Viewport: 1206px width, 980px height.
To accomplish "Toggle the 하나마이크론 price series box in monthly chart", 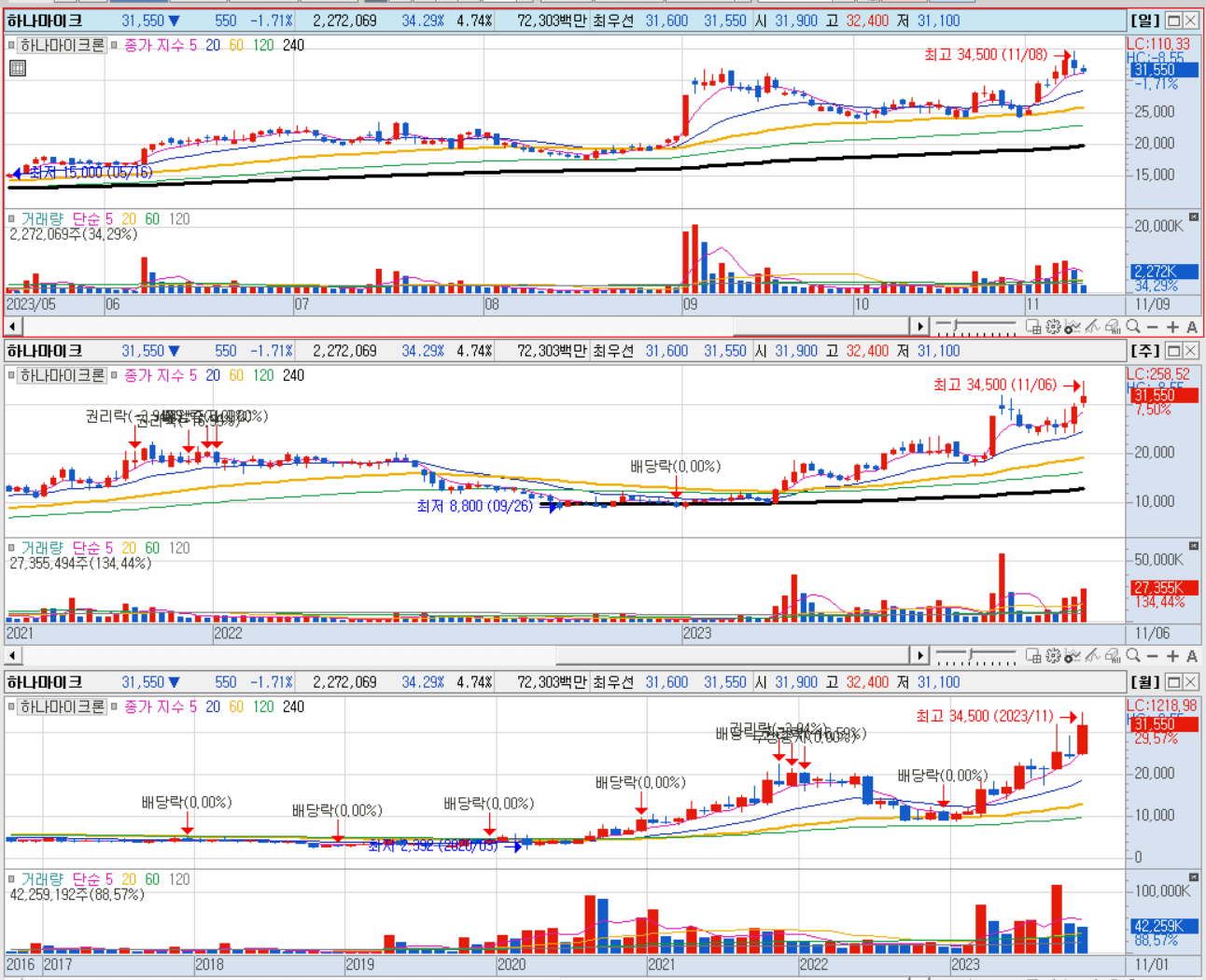I will (x=12, y=707).
